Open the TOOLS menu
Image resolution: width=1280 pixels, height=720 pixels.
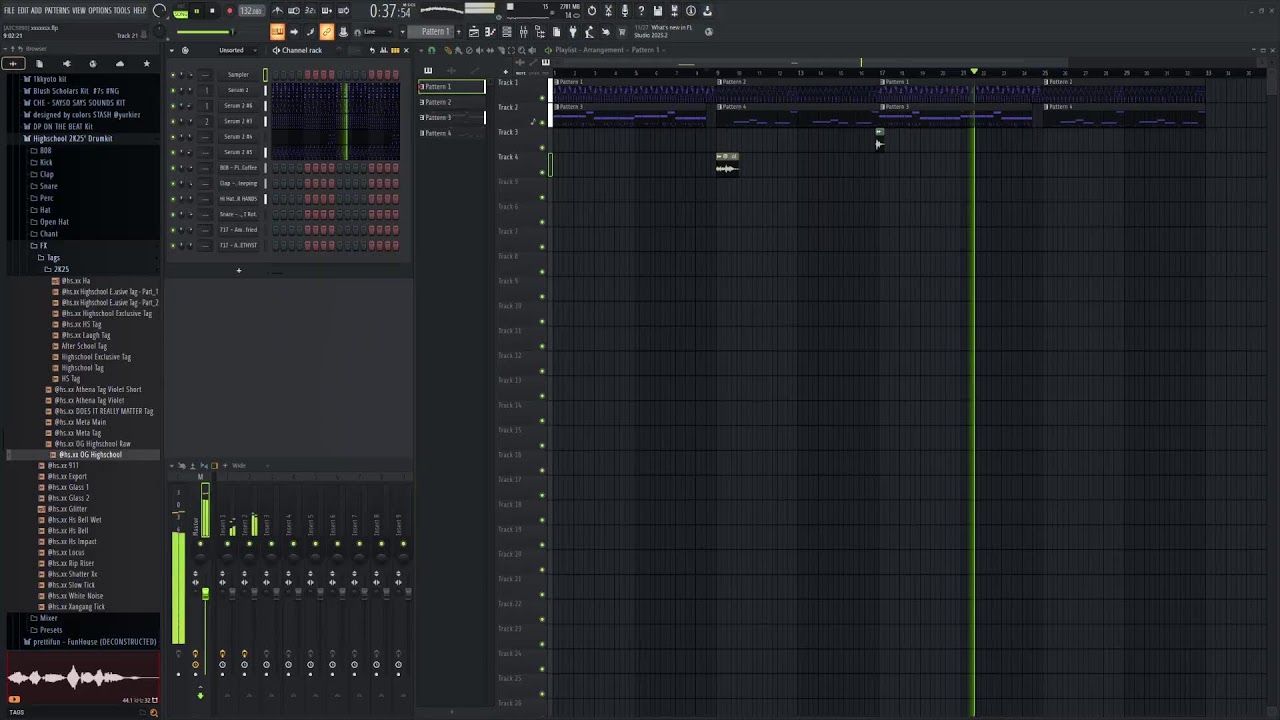(x=122, y=11)
